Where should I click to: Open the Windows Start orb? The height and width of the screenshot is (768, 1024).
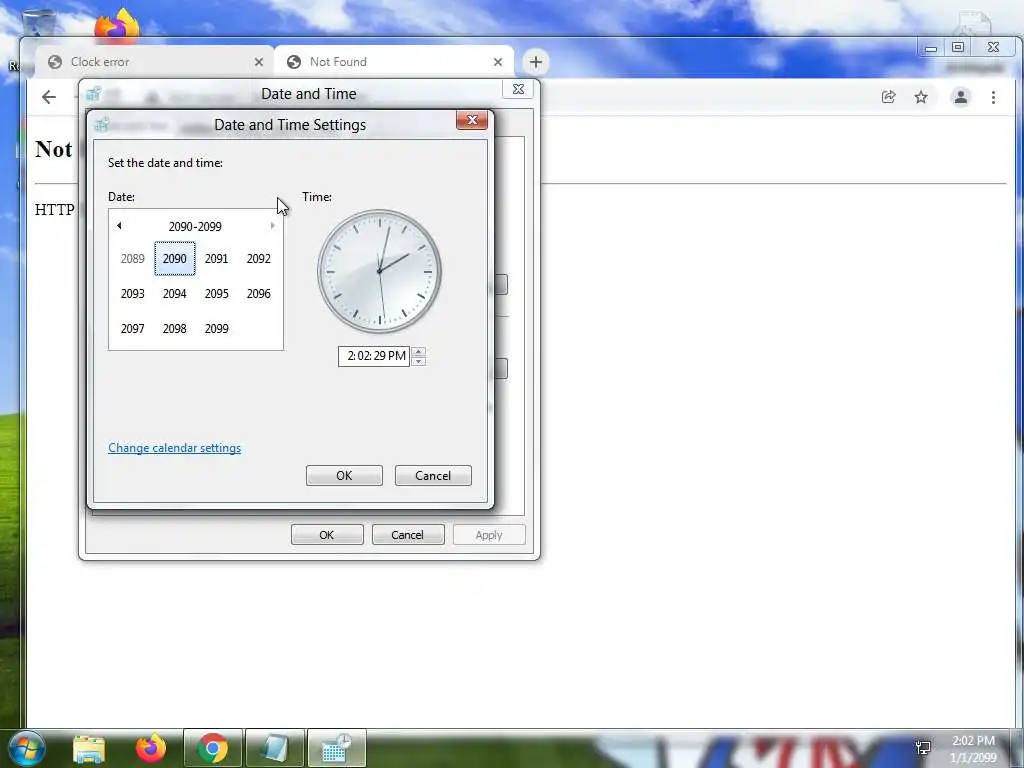[26, 748]
